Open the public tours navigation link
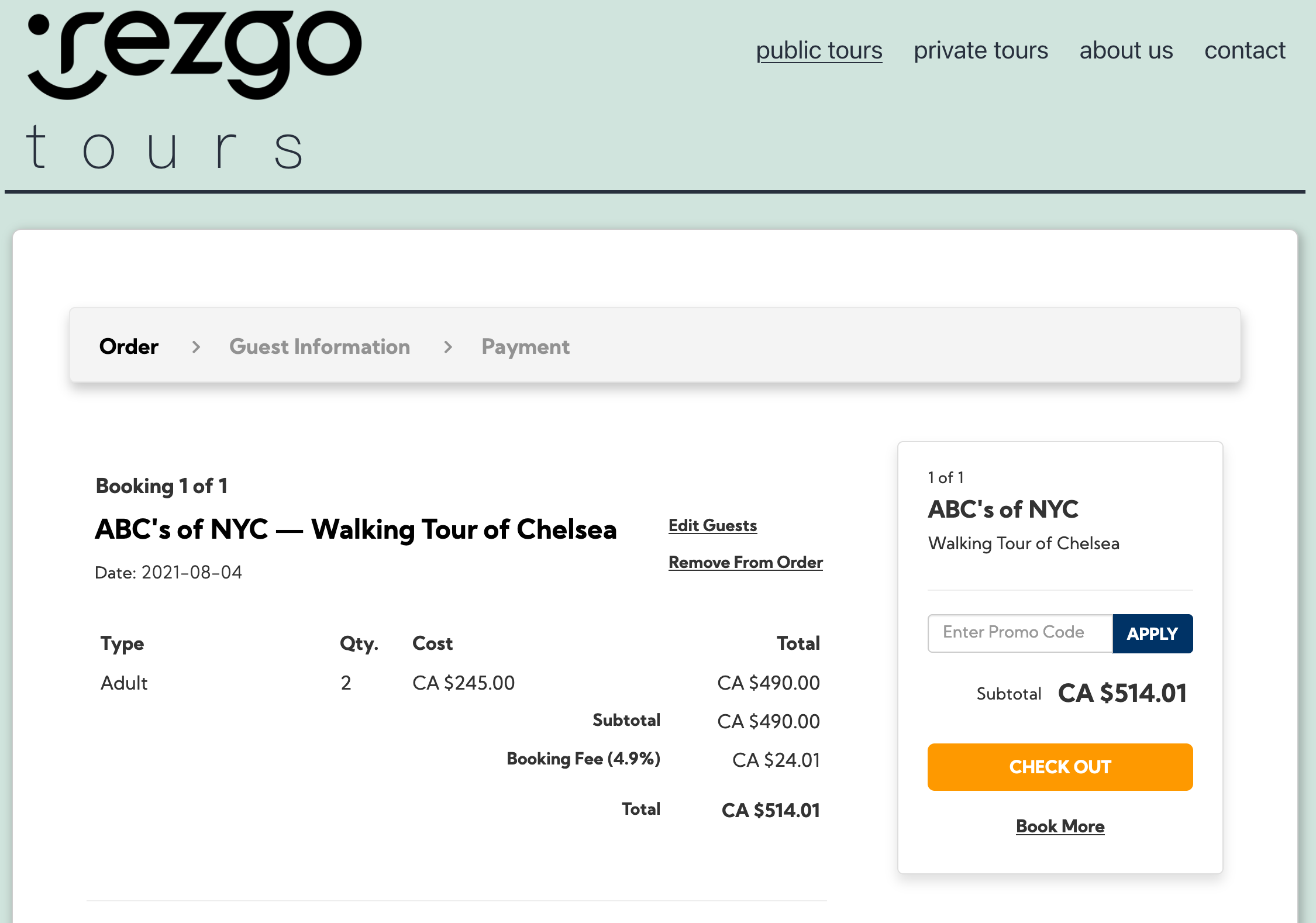Screen dimensions: 1316x923 pos(820,50)
